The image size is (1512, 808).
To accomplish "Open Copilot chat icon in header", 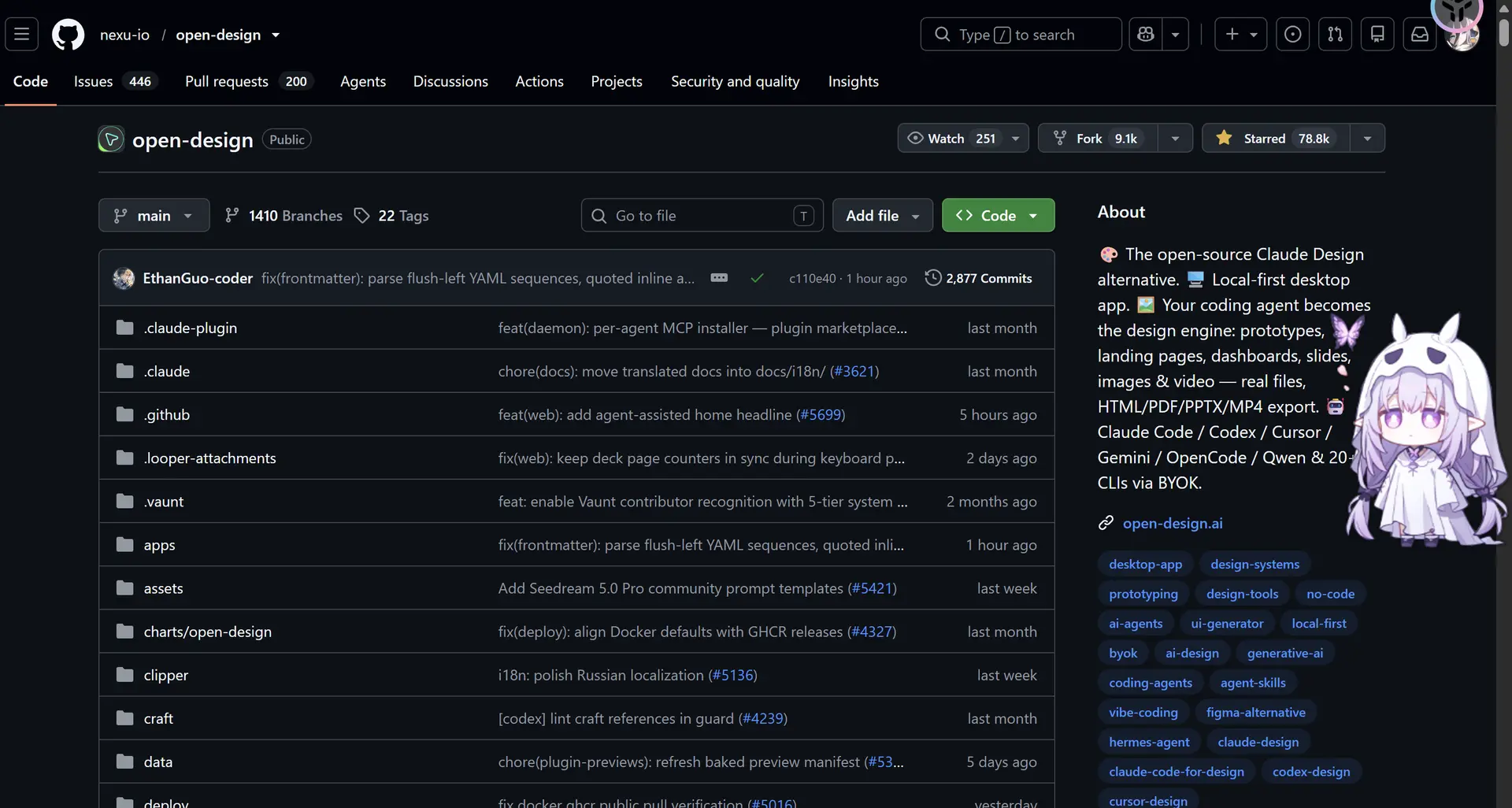I will tap(1146, 35).
